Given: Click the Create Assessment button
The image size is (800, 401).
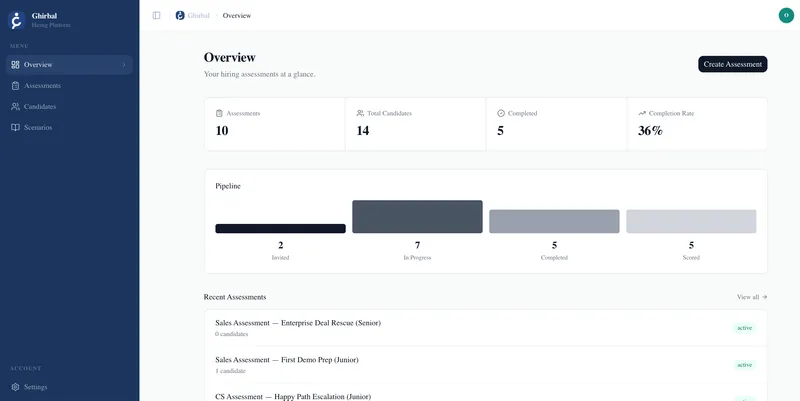Looking at the screenshot, I should [x=732, y=64].
